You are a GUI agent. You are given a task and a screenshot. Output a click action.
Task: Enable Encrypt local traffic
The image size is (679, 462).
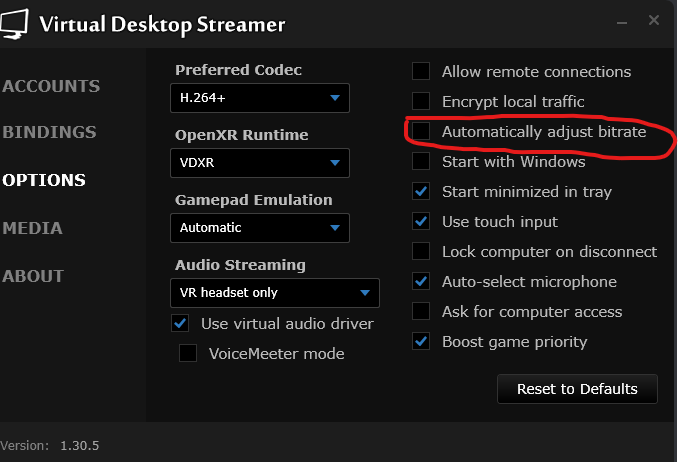pyautogui.click(x=422, y=101)
